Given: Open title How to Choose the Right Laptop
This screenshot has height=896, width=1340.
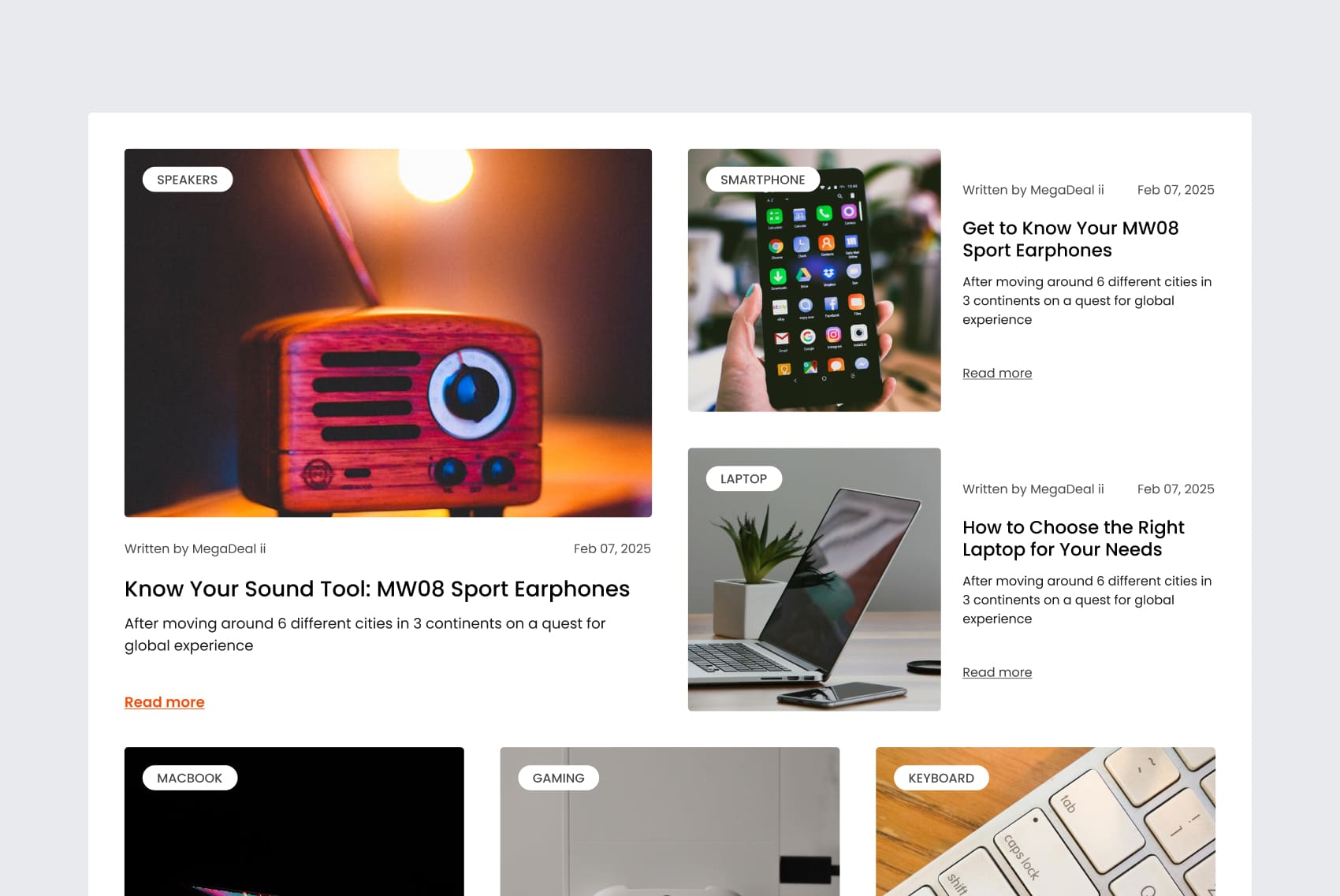Looking at the screenshot, I should [1074, 539].
